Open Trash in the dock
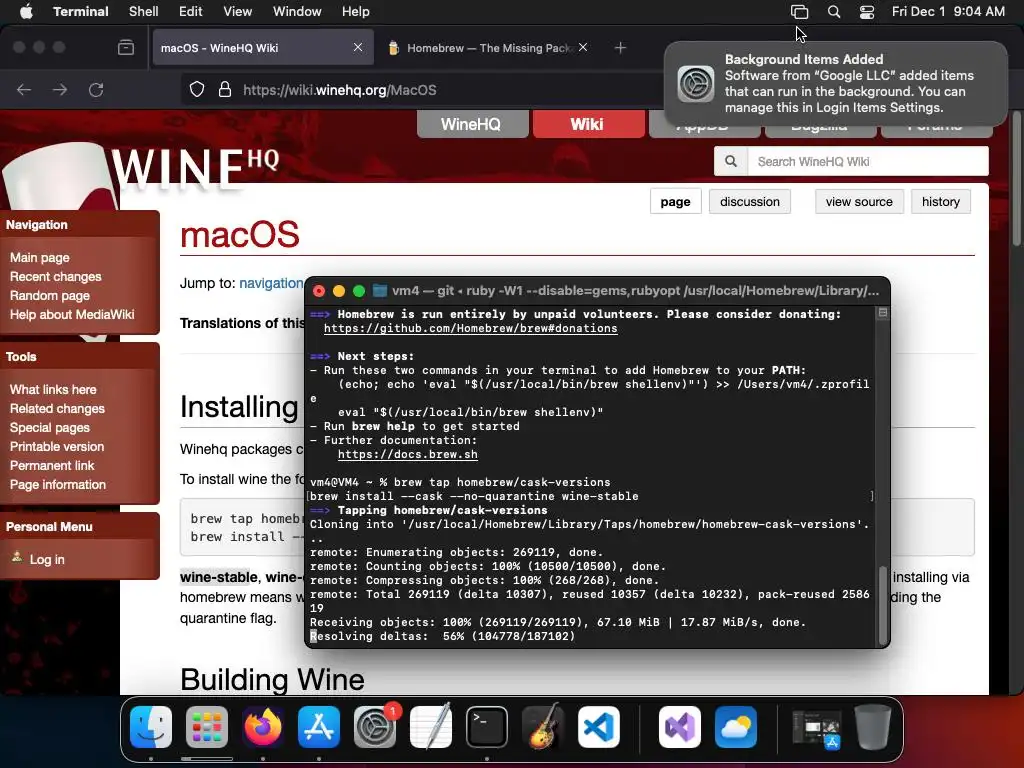This screenshot has width=1024, height=768. 873,727
